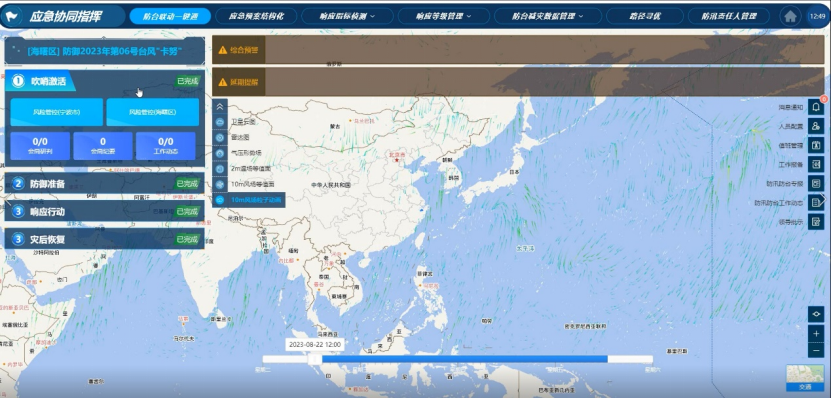Zoom in the map with plus icon
831x398 pixels.
click(816, 334)
